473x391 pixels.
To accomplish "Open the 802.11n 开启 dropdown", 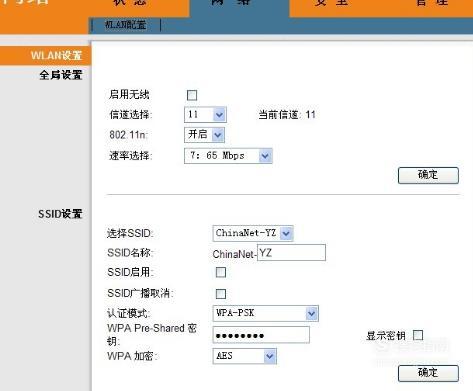I will point(204,135).
